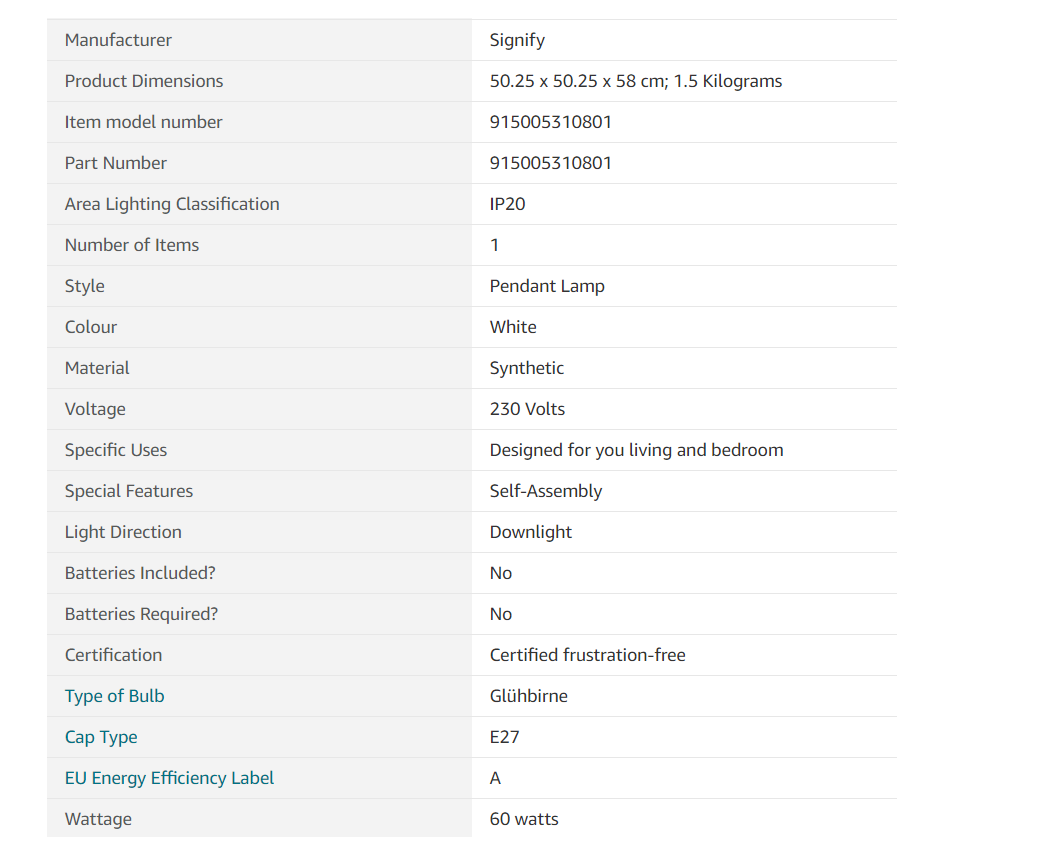Click the Downlight value
This screenshot has height=866, width=1046.
tap(530, 532)
